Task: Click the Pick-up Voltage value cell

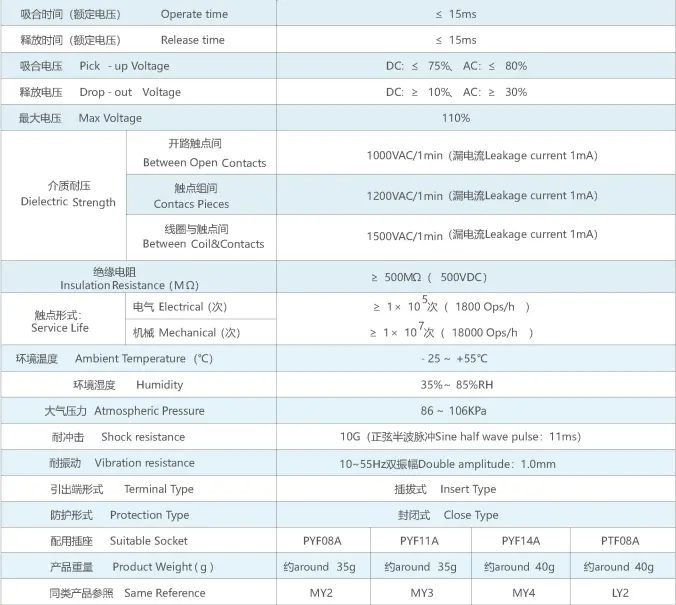Action: tap(456, 66)
